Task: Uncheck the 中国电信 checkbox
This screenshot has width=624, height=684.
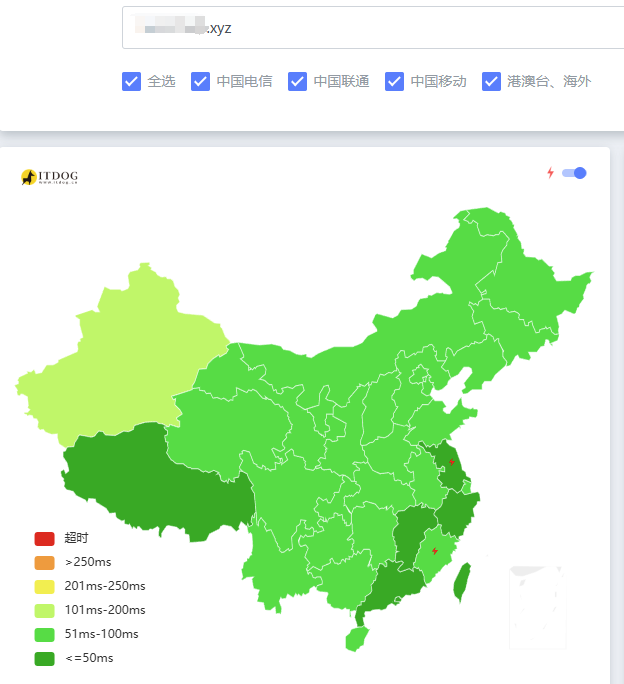Action: pyautogui.click(x=200, y=82)
